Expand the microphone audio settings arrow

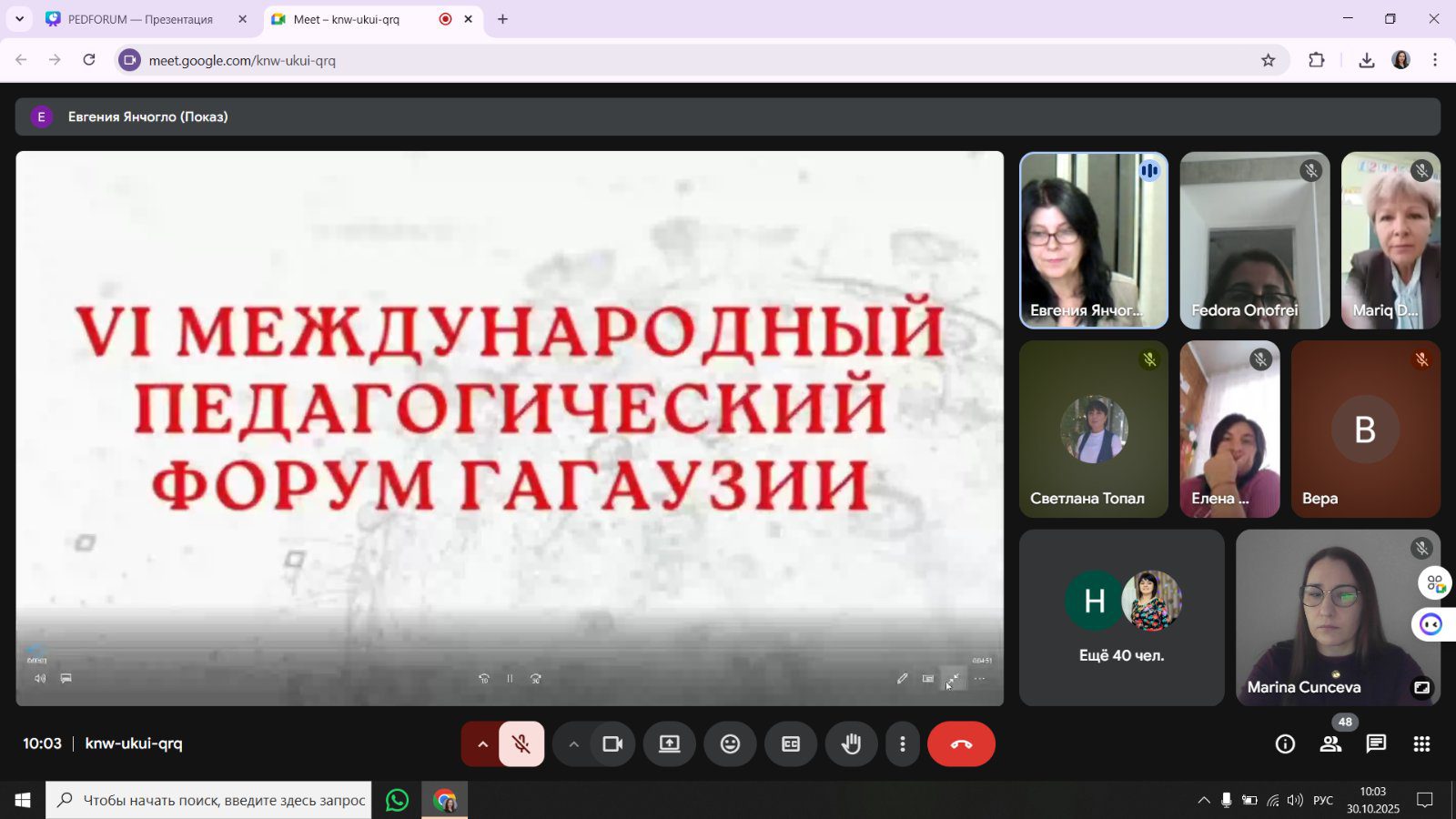(x=482, y=743)
